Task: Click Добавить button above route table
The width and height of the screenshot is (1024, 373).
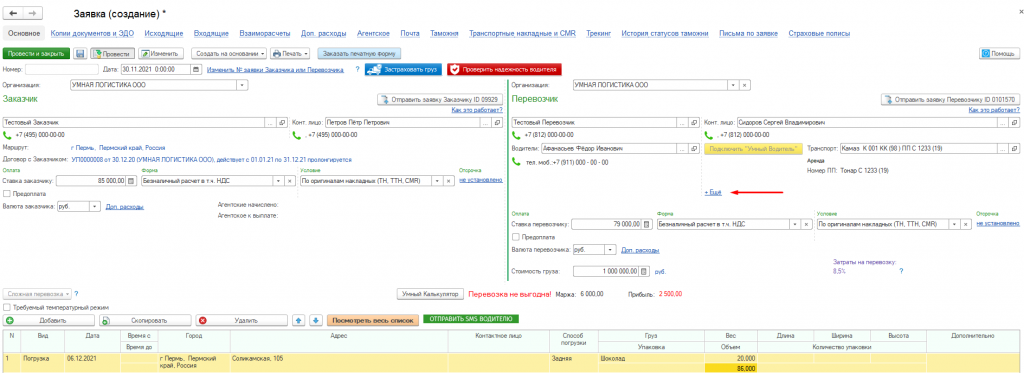Action: (x=49, y=321)
